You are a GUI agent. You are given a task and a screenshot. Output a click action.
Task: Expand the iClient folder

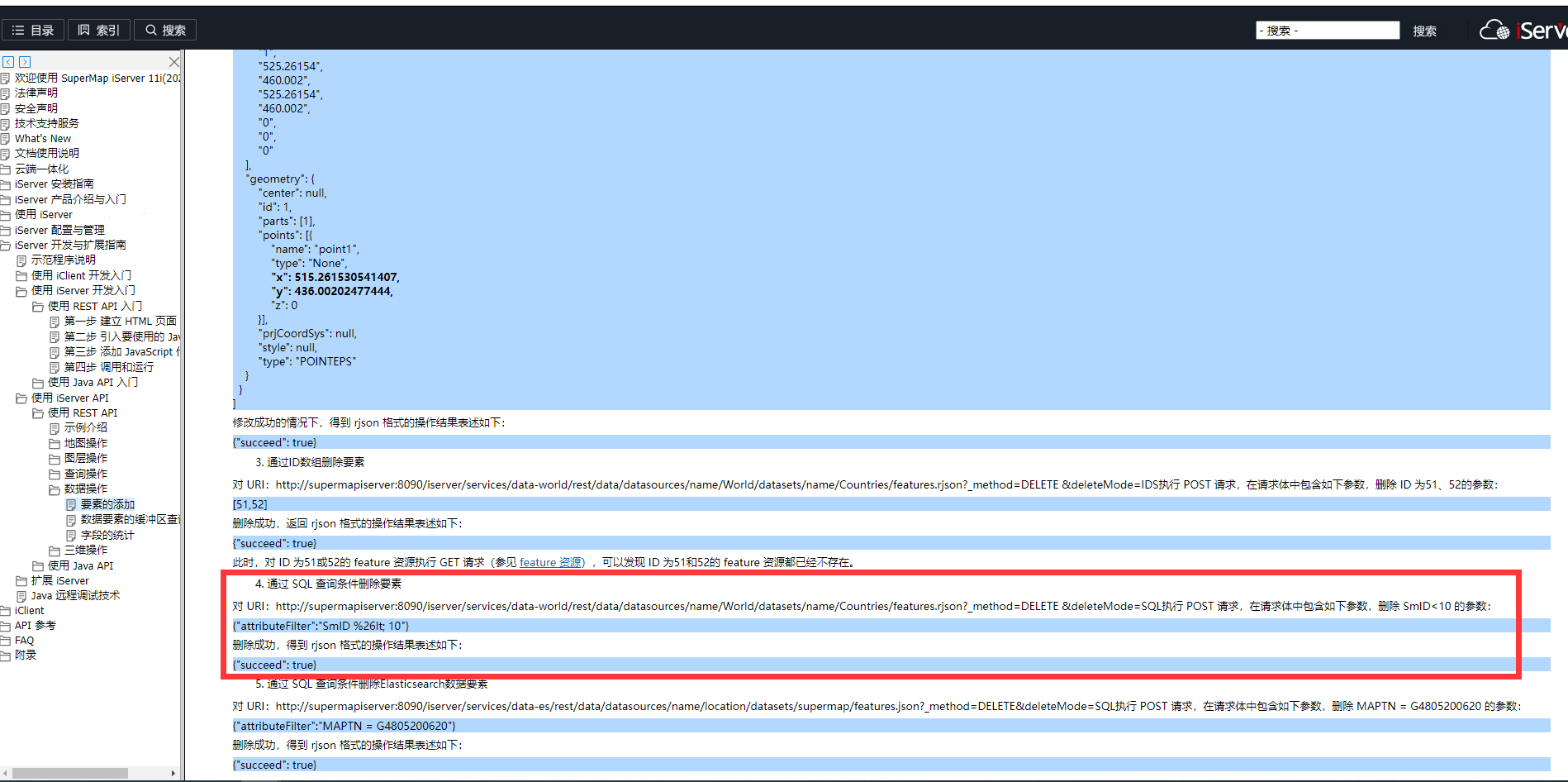click(5, 611)
